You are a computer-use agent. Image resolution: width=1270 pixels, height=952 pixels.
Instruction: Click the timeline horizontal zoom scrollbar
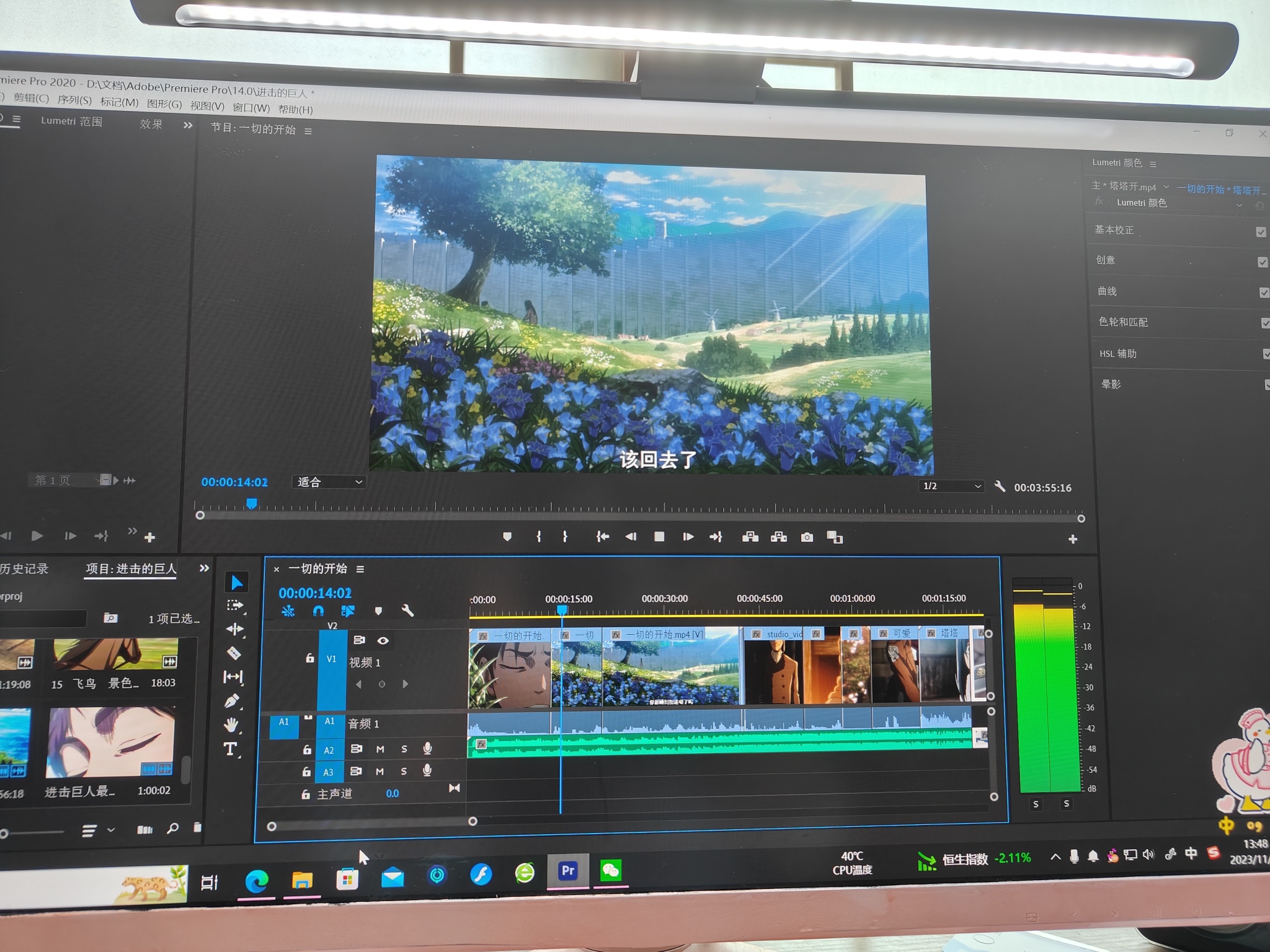372,824
